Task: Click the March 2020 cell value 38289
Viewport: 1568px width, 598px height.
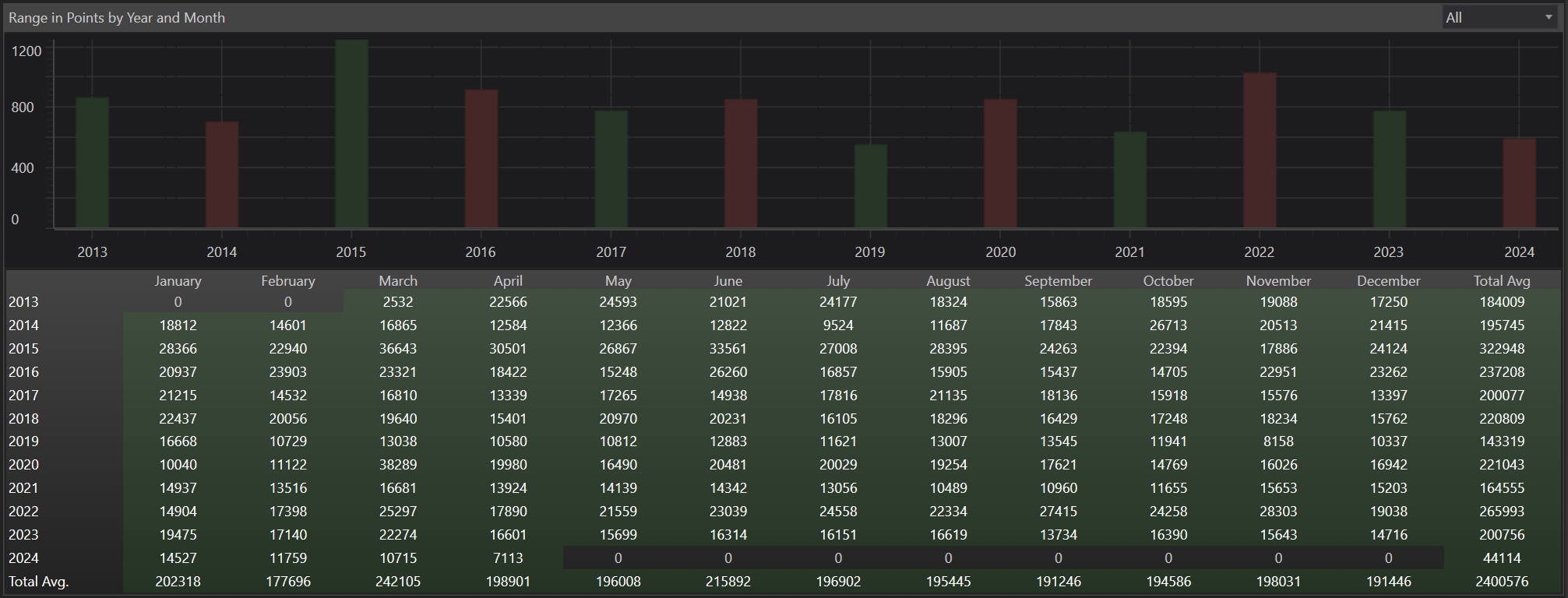Action: tap(398, 465)
